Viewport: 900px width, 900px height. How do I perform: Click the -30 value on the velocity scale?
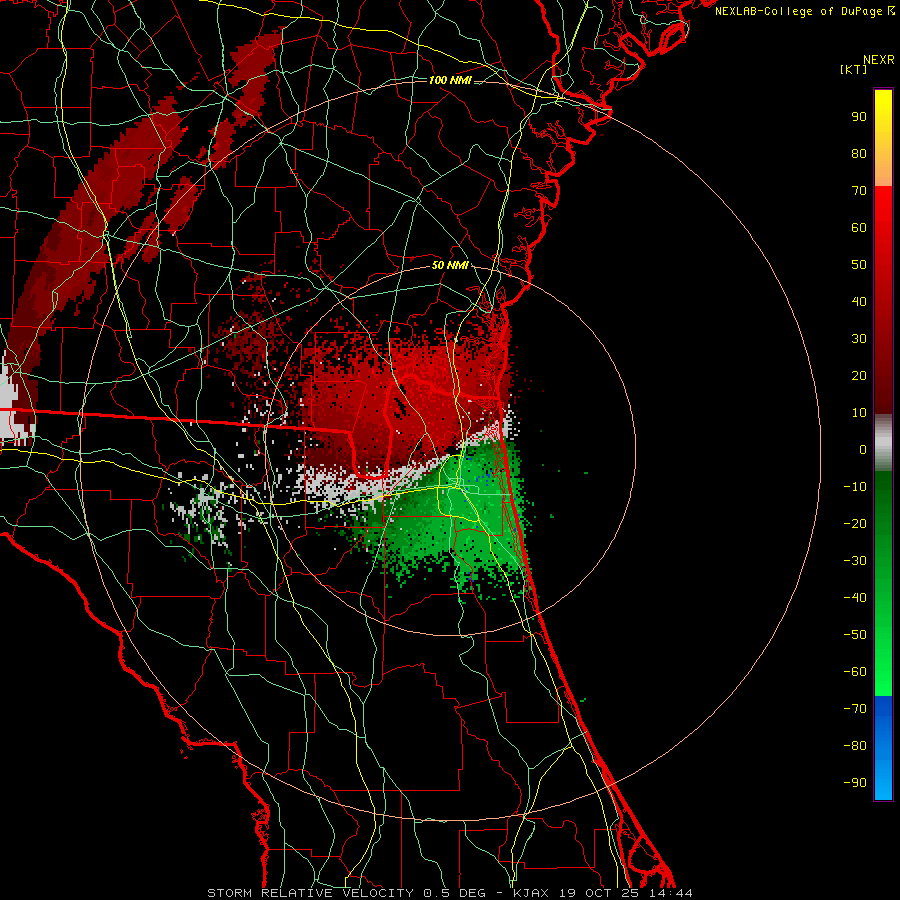click(855, 561)
